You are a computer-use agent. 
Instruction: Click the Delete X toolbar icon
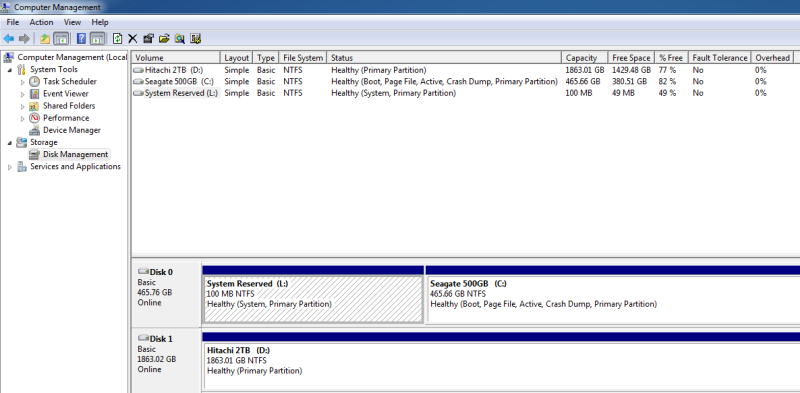(x=133, y=39)
